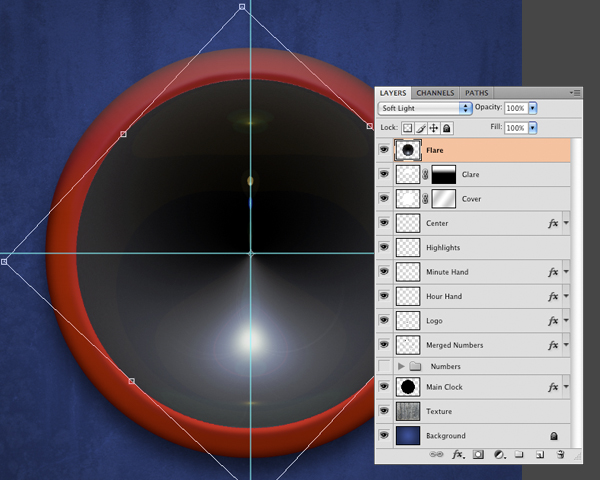Screen dimensions: 600x480
Task: Switch to the Paths tab
Action: point(477,92)
